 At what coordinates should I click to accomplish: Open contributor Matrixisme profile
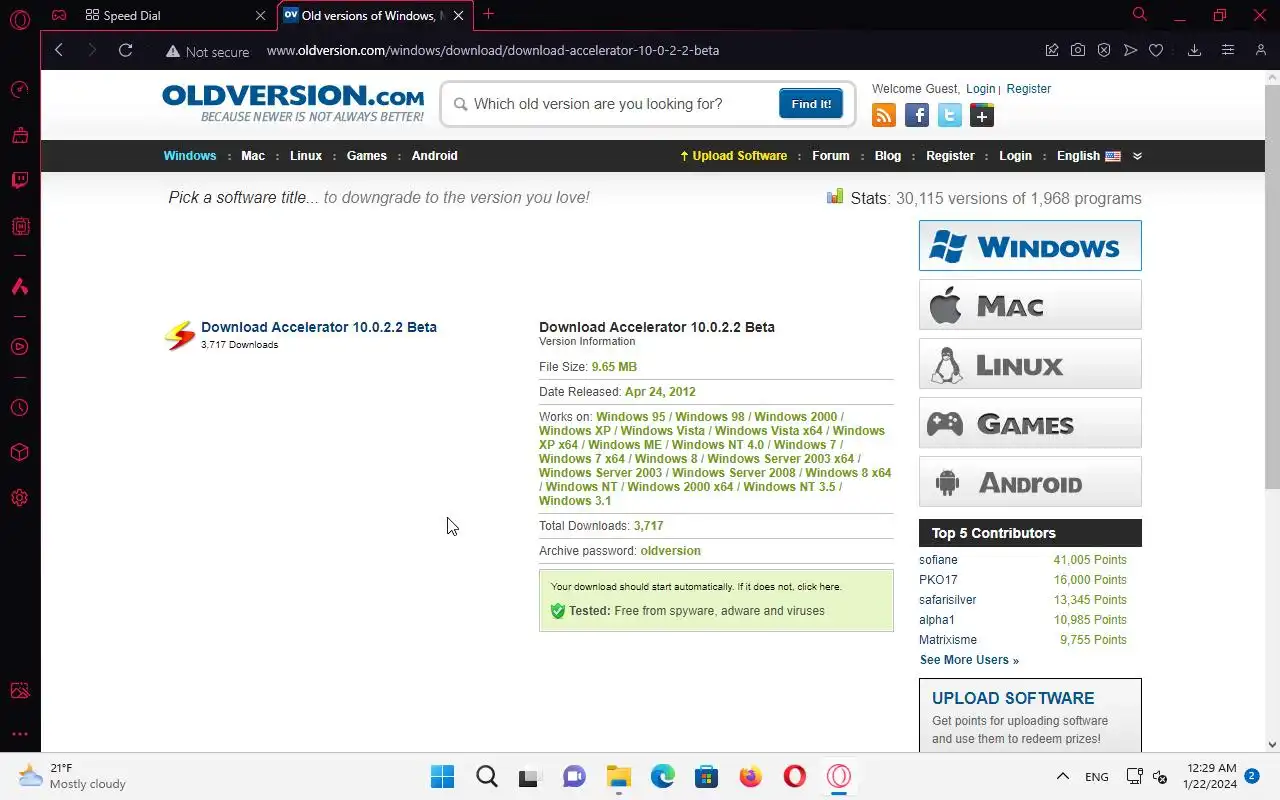click(948, 640)
